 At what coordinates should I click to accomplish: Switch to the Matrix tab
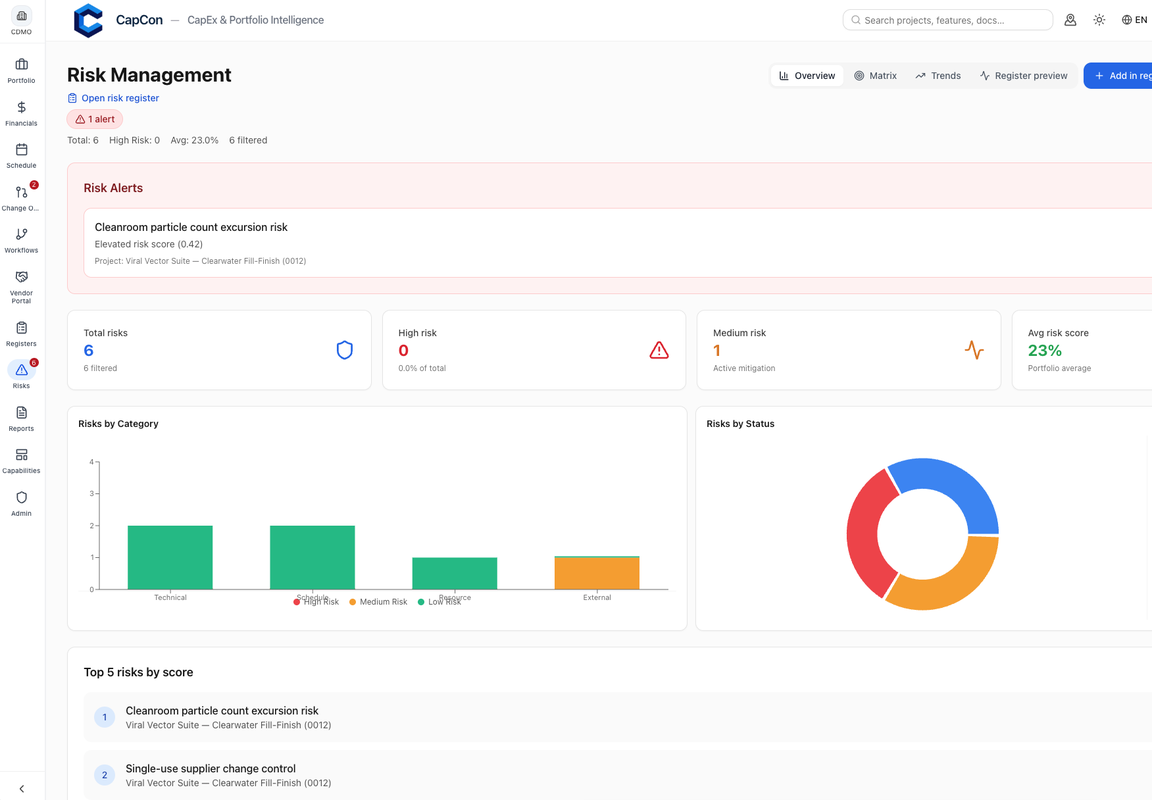[876, 76]
